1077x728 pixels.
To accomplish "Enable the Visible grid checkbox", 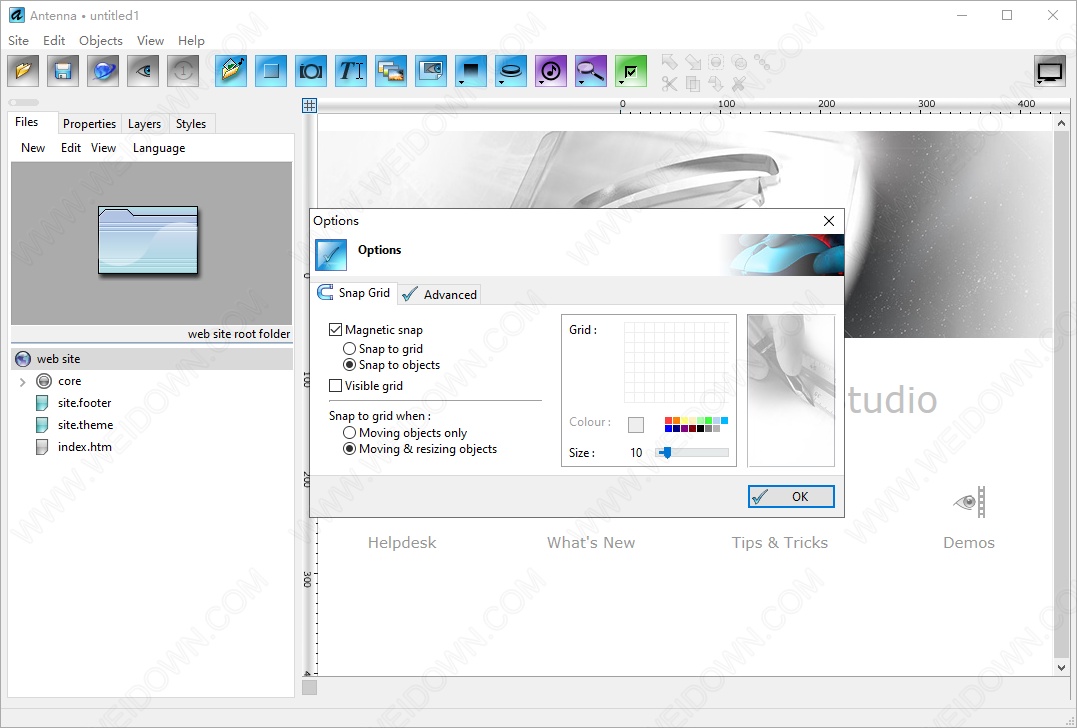I will tap(335, 385).
